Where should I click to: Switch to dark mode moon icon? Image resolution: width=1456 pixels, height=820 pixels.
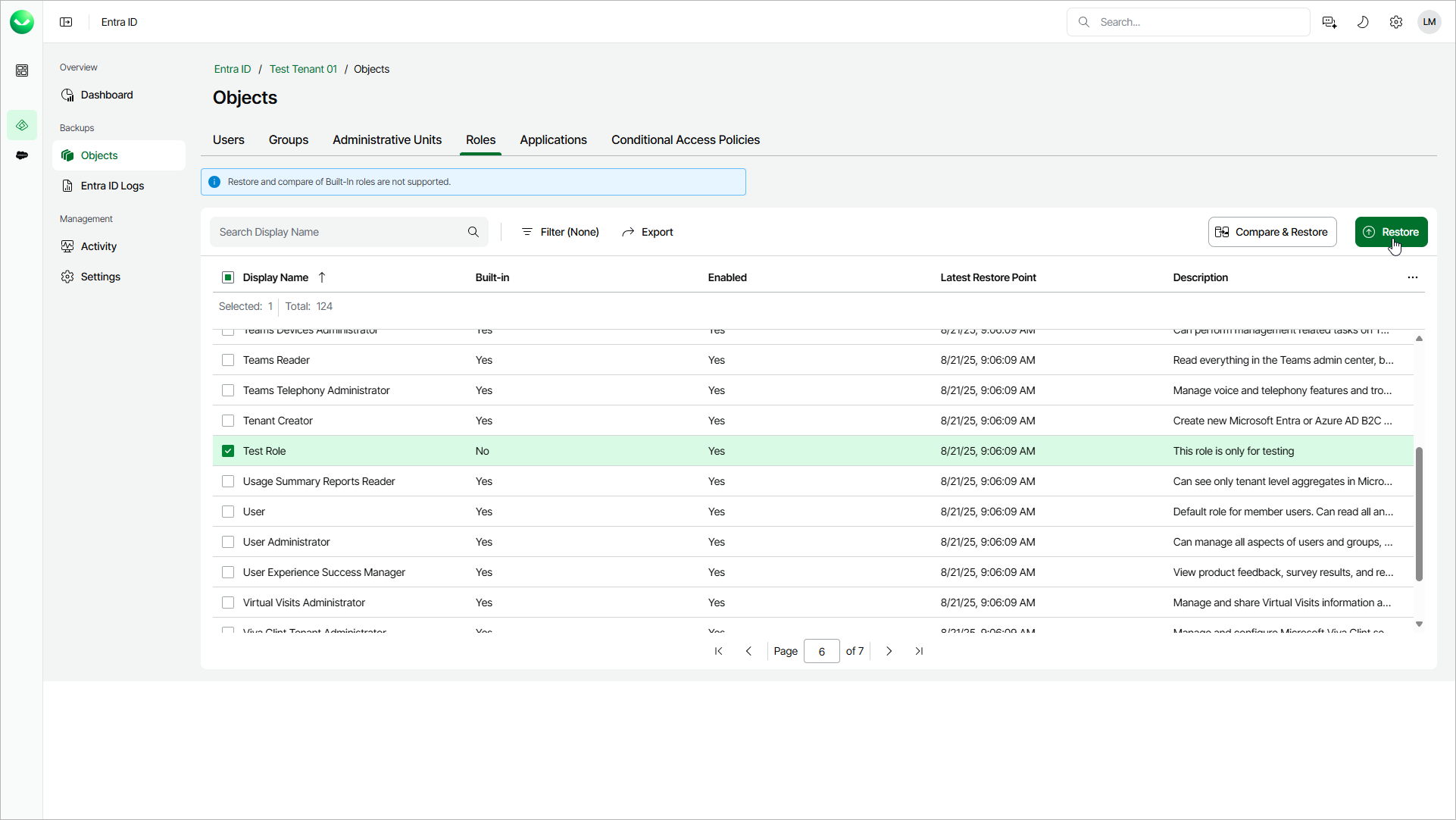1362,22
